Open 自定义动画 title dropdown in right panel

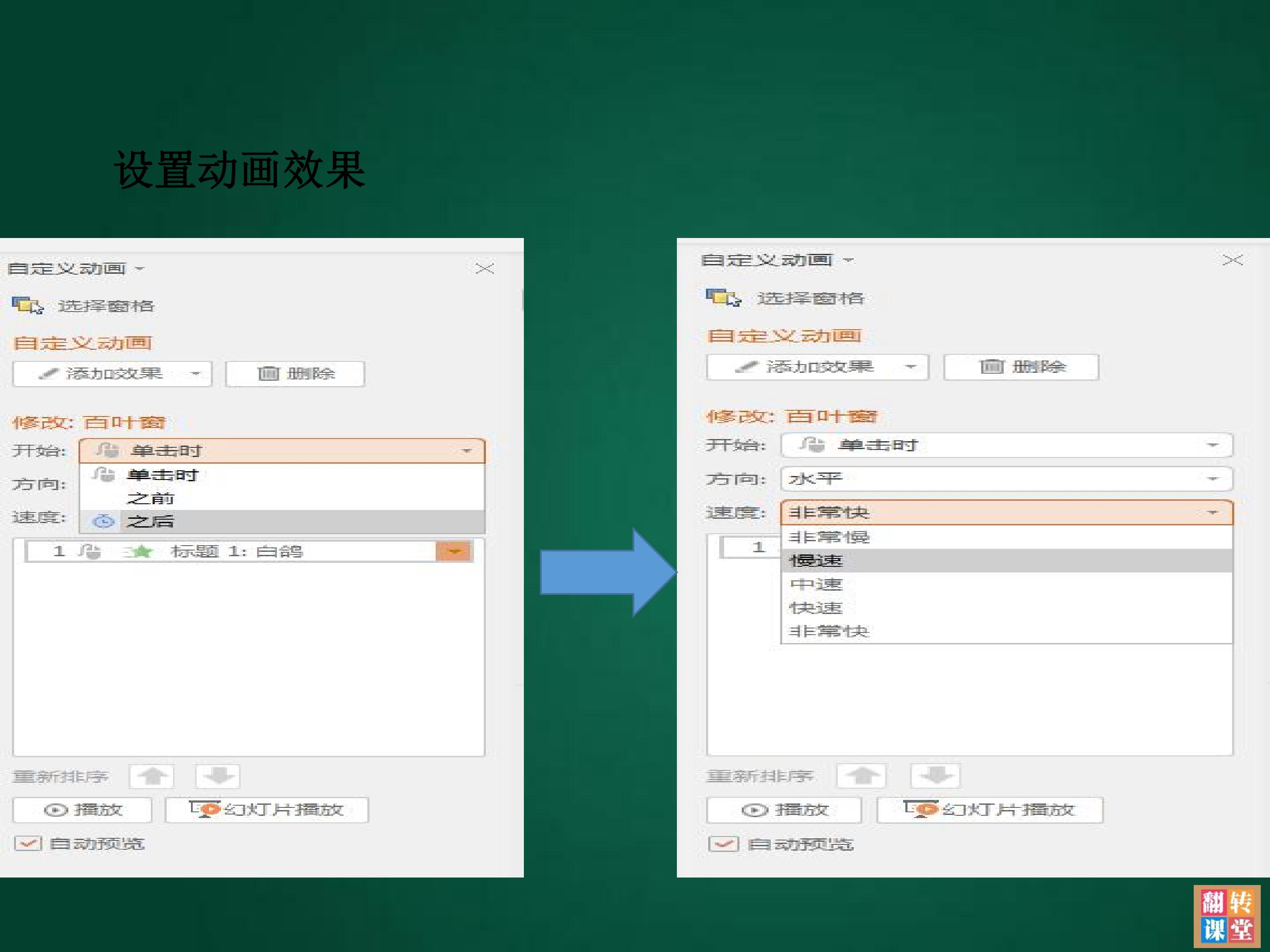point(848,260)
